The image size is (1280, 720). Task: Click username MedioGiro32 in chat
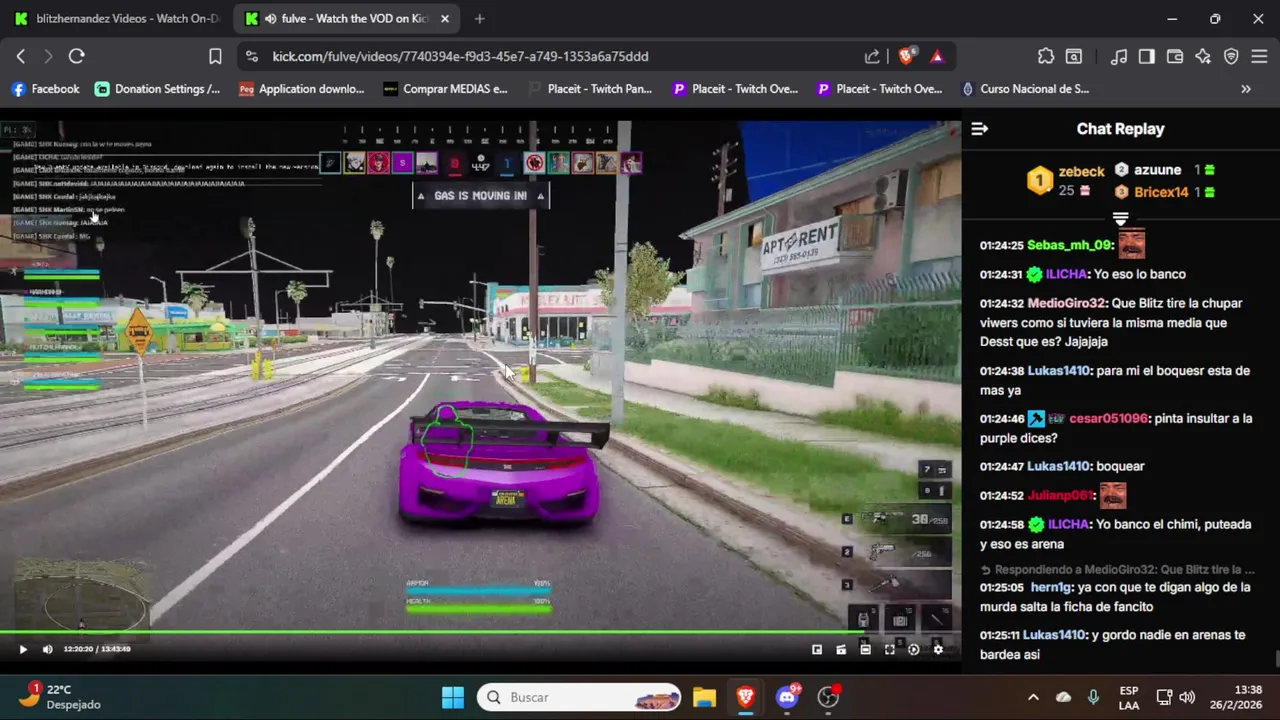tap(1067, 303)
